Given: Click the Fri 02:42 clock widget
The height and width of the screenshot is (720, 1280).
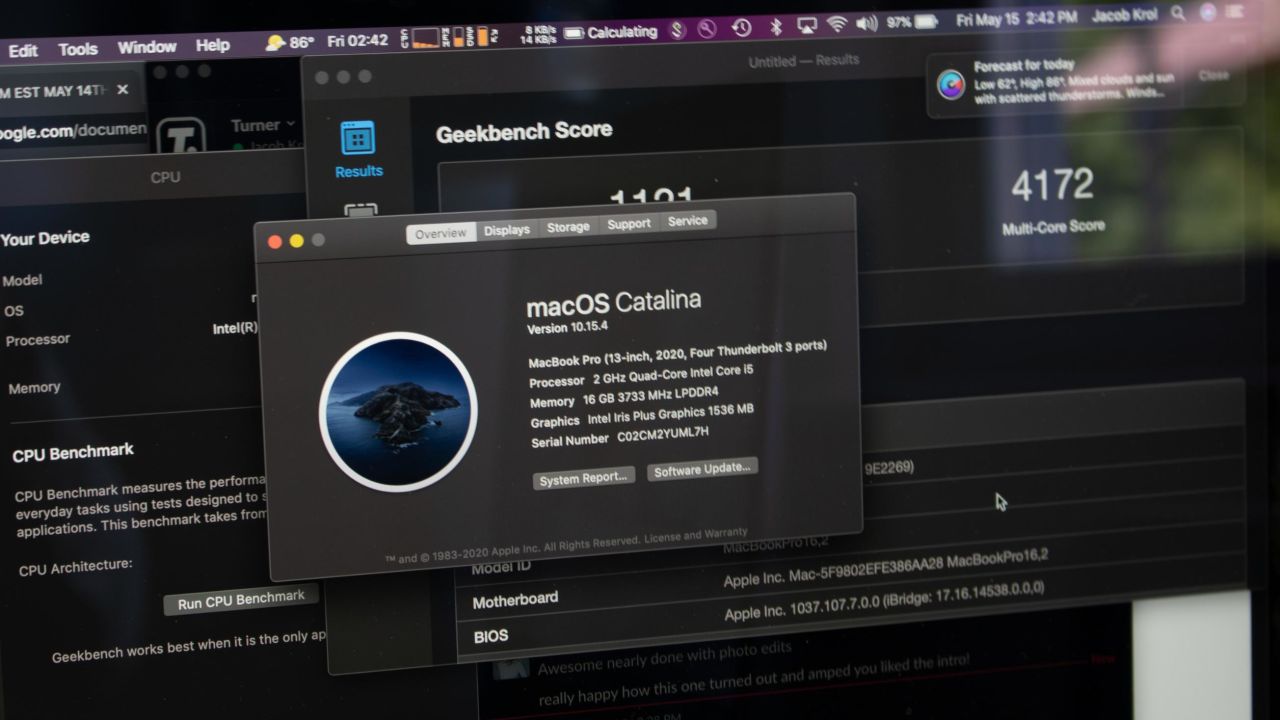Looking at the screenshot, I should (357, 41).
